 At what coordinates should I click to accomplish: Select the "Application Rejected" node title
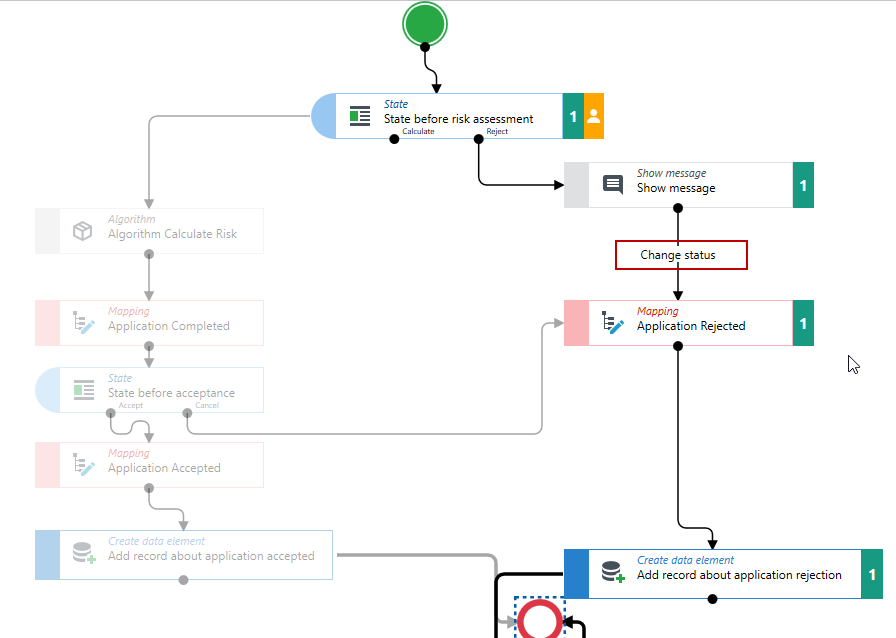click(691, 326)
